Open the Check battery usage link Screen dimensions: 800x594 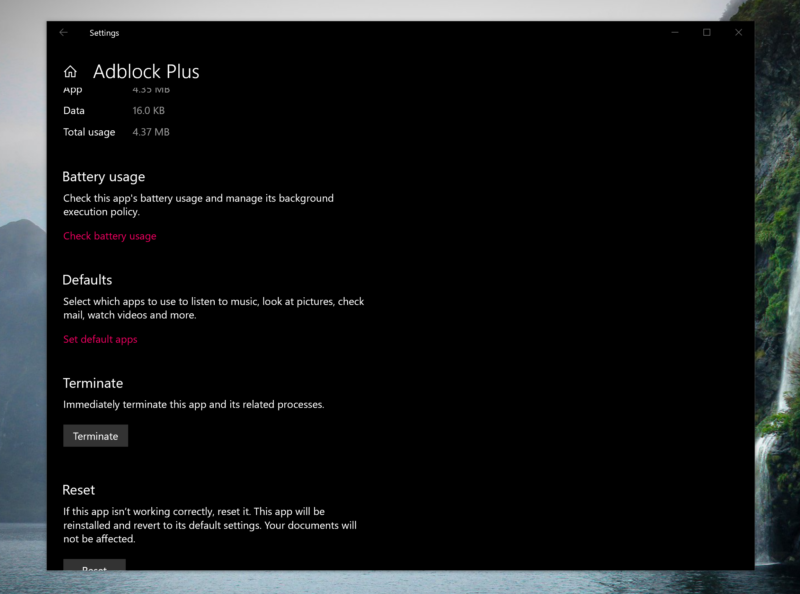[x=110, y=236]
